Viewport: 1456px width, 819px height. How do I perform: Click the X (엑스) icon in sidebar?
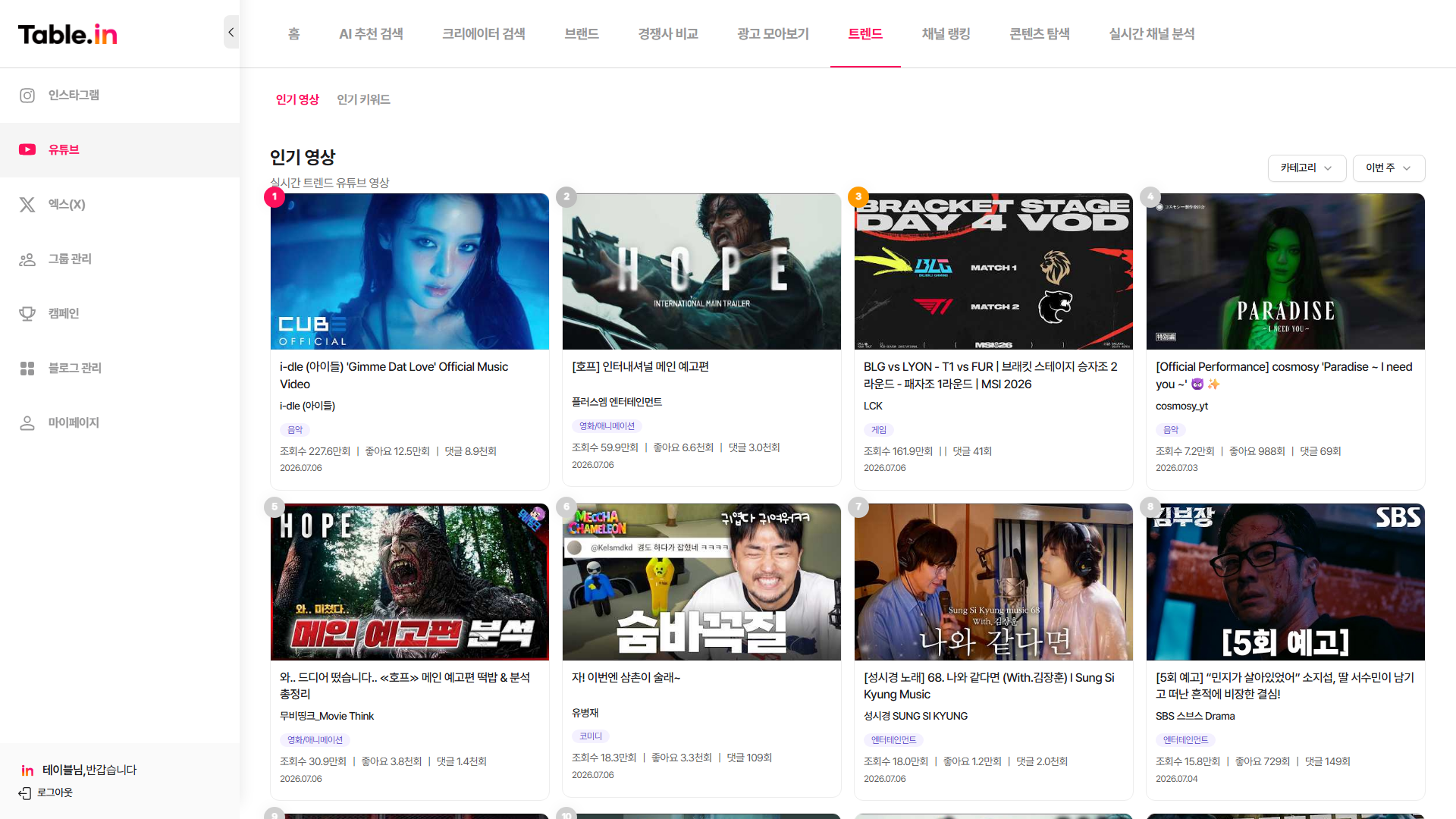[27, 205]
